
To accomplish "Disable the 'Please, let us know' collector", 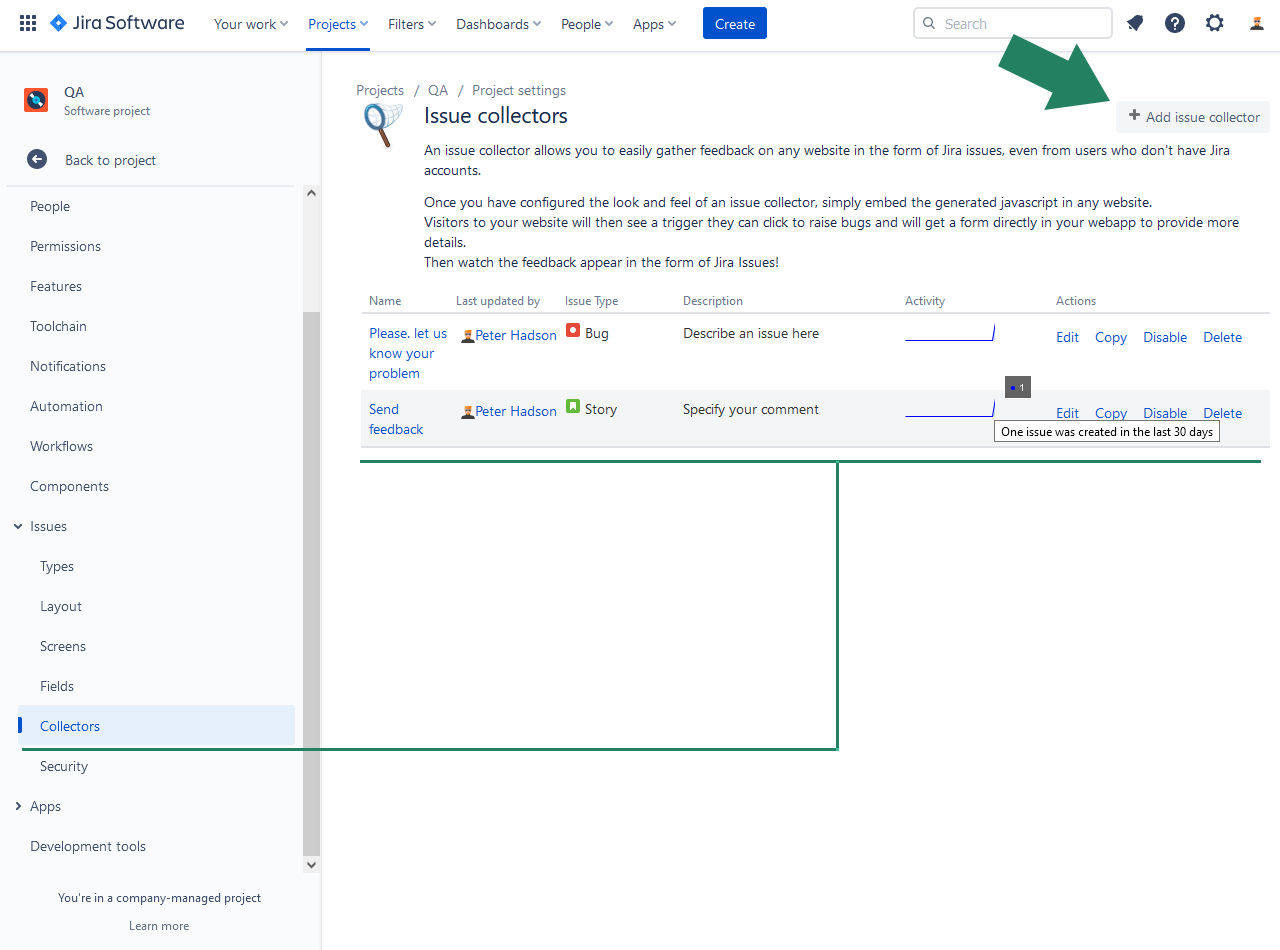I will pos(1165,337).
